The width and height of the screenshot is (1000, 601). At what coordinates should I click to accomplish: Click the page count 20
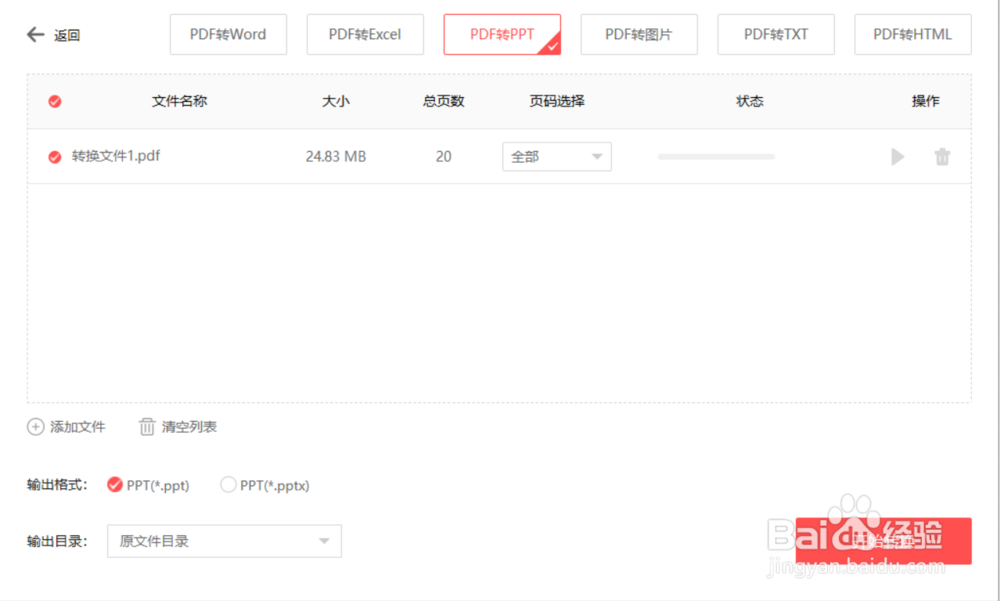click(444, 157)
